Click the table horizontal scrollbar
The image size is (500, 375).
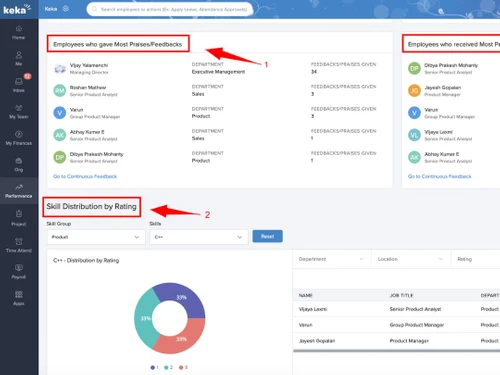pos(397,351)
